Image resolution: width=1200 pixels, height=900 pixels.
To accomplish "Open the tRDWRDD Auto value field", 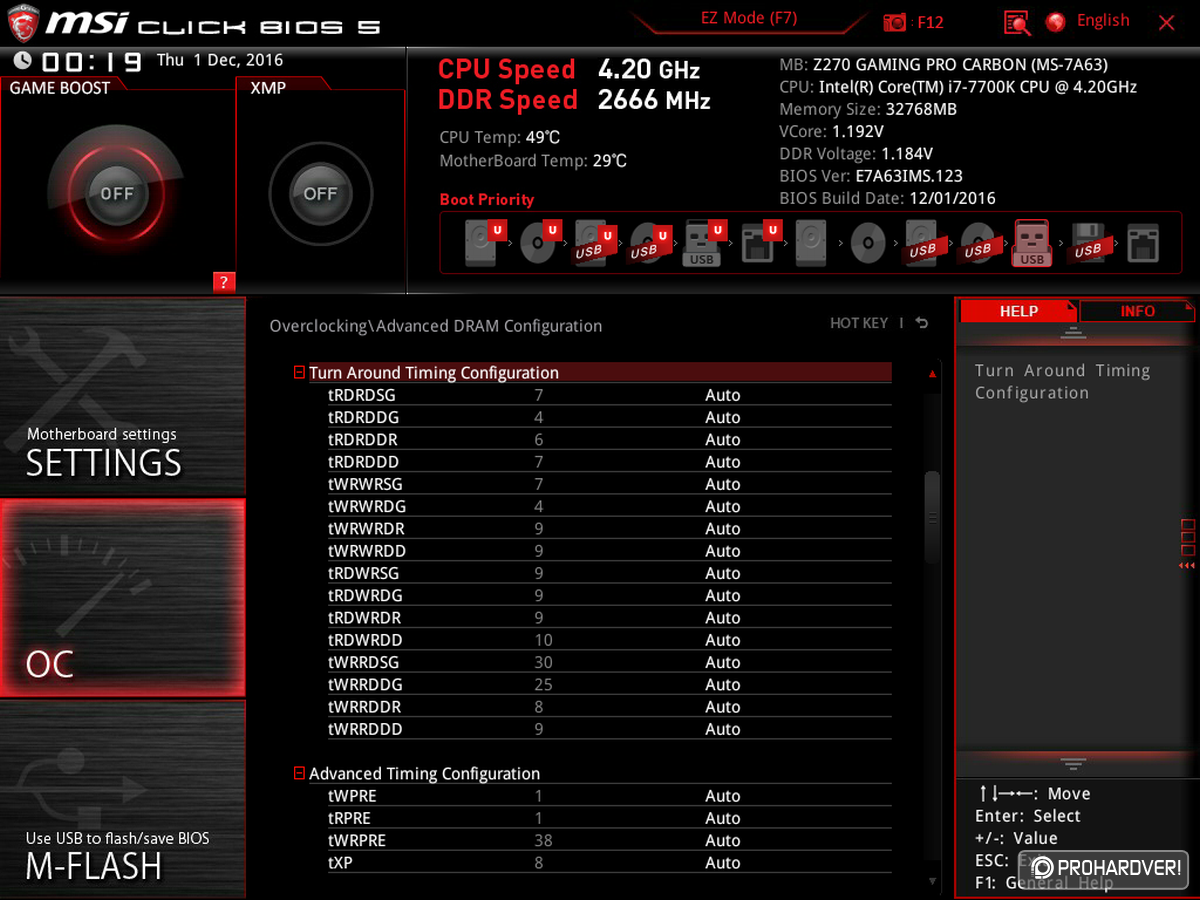I will pyautogui.click(x=723, y=640).
